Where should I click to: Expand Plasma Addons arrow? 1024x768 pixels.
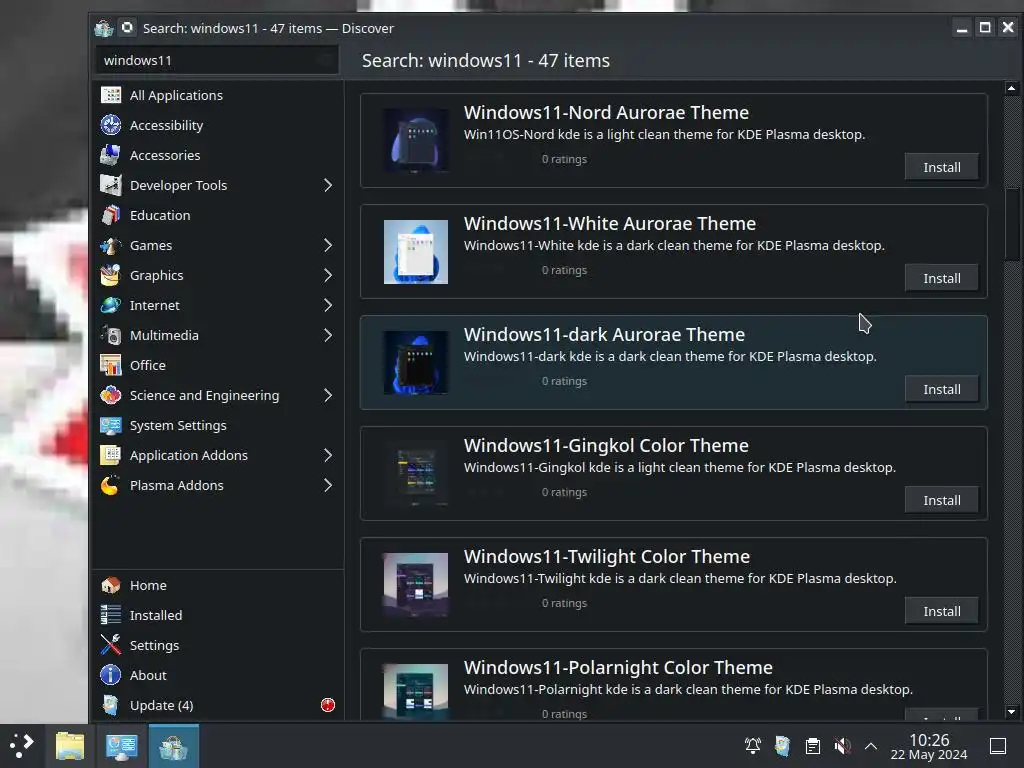328,485
